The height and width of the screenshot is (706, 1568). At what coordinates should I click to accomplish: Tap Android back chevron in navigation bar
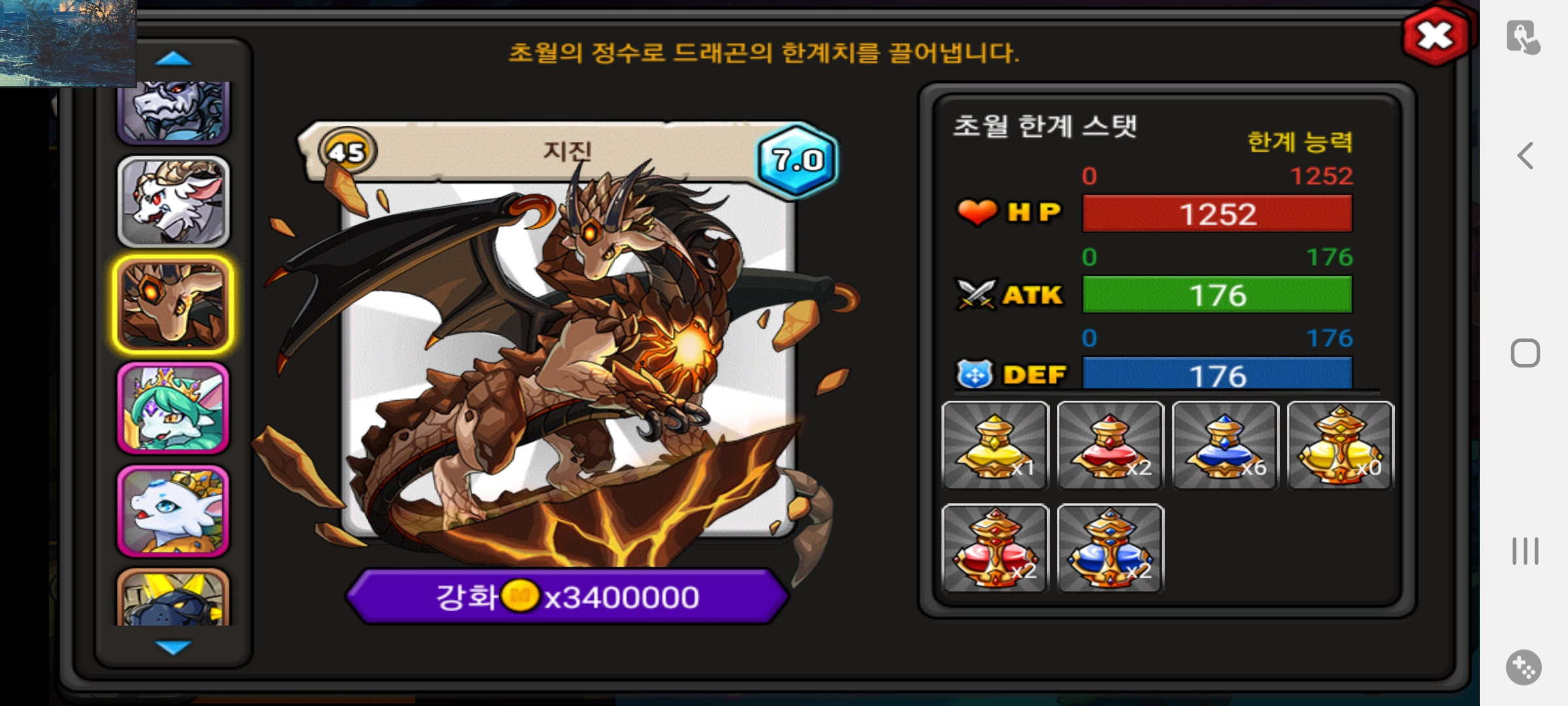[1525, 156]
